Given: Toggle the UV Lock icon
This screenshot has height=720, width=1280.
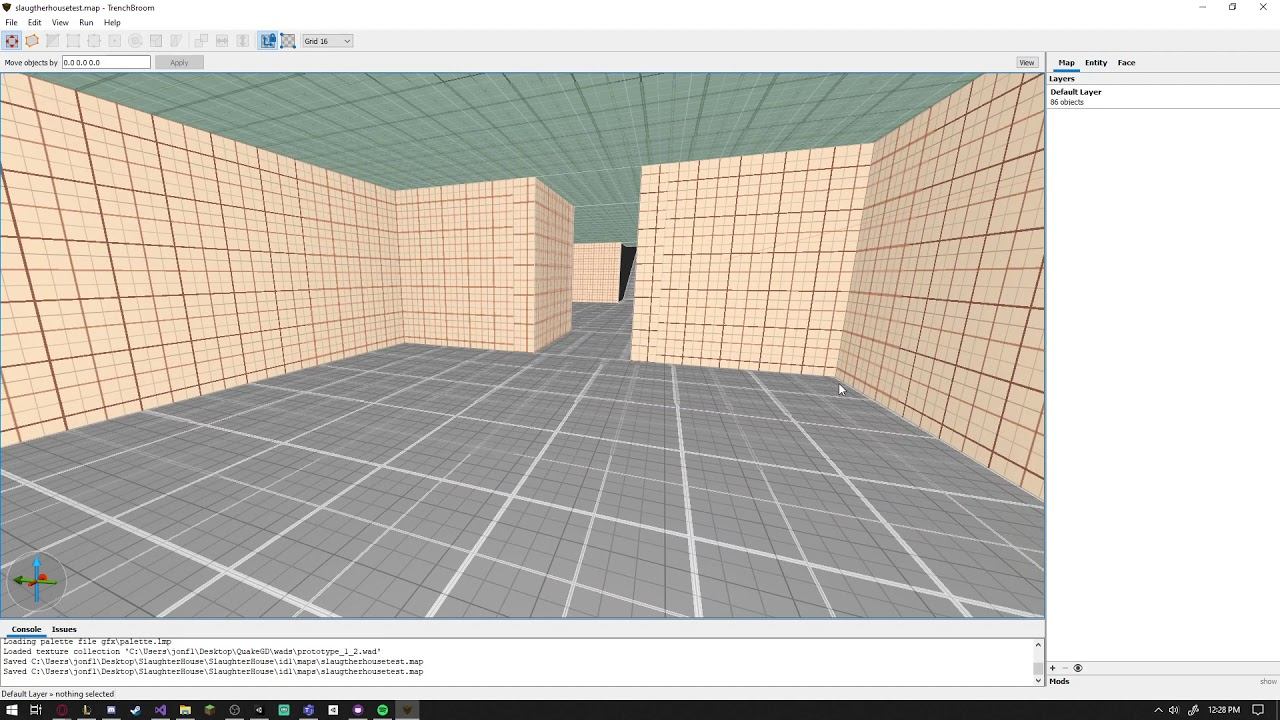Looking at the screenshot, I should point(288,41).
